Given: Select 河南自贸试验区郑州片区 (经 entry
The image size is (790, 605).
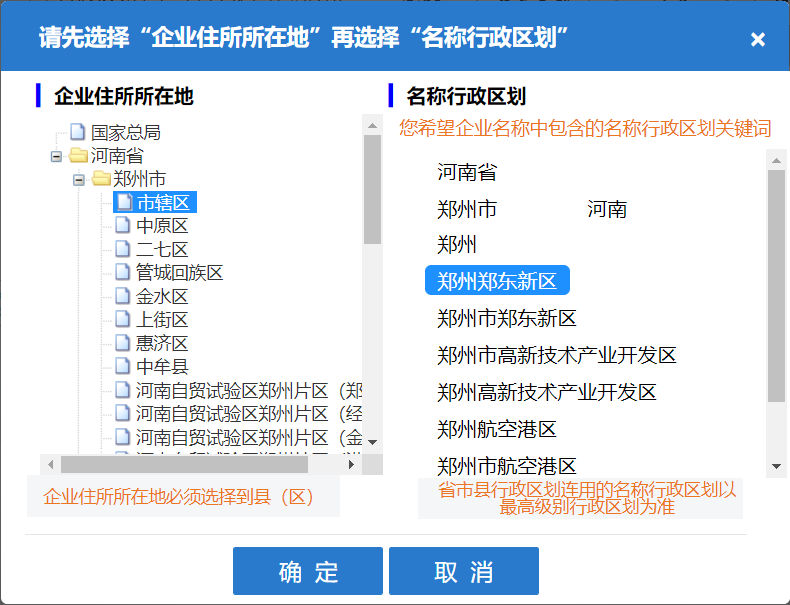Looking at the screenshot, I should point(249,414).
